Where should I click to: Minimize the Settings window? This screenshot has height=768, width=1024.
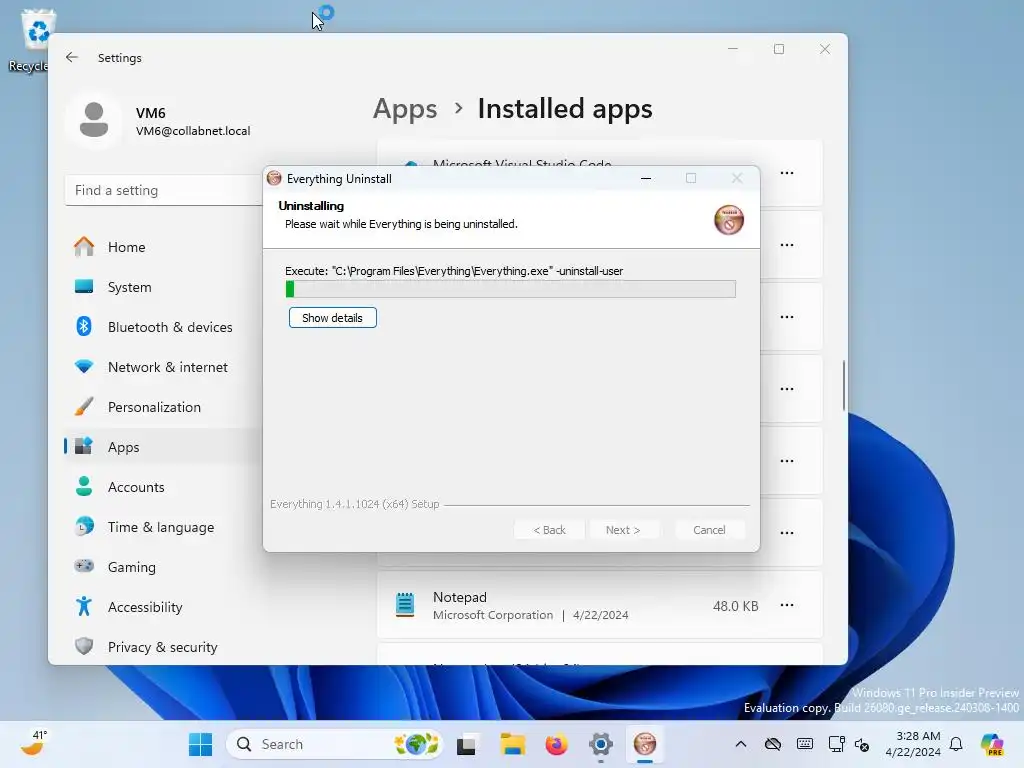(733, 49)
